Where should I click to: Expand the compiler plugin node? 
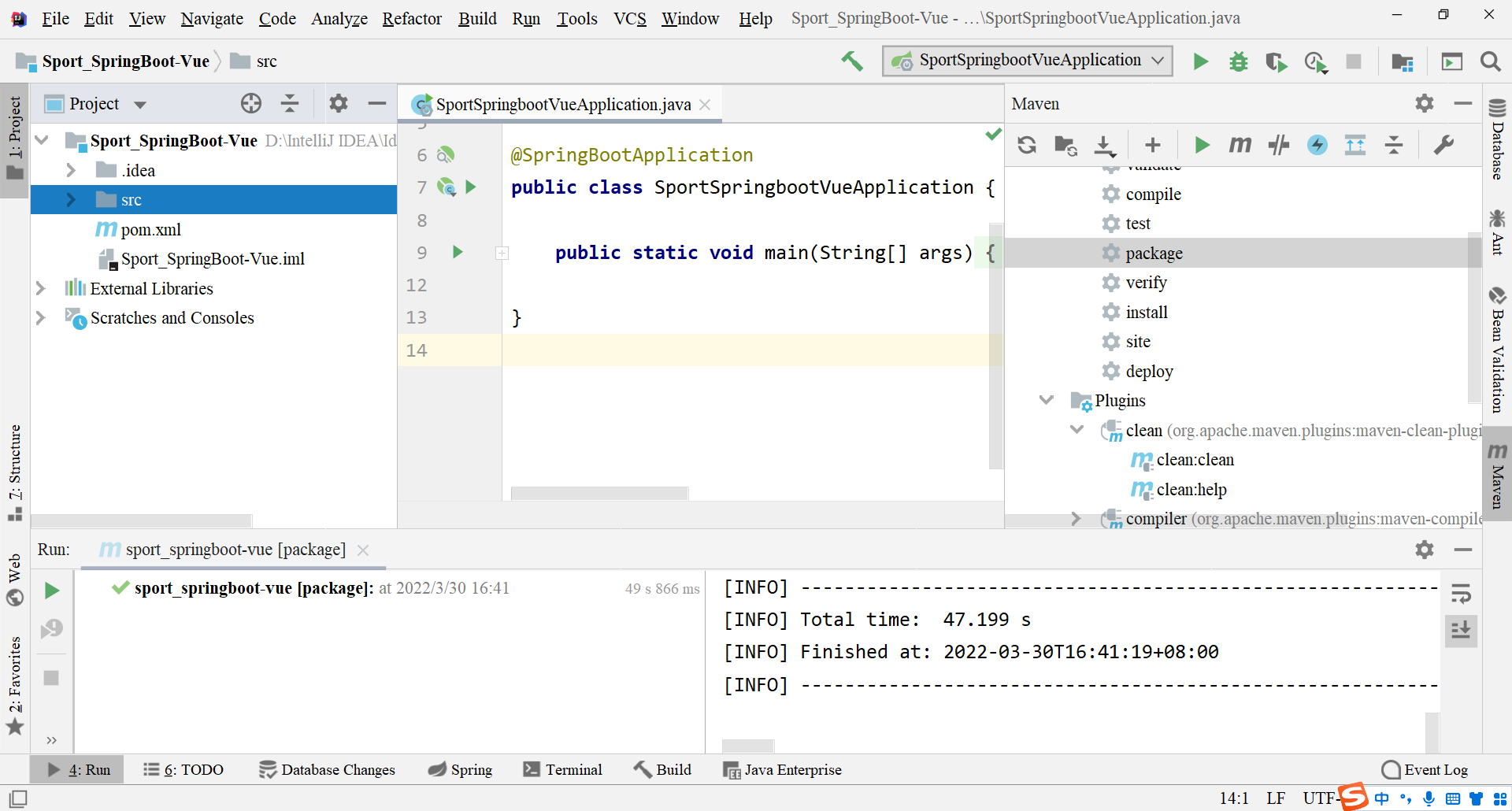(1077, 518)
